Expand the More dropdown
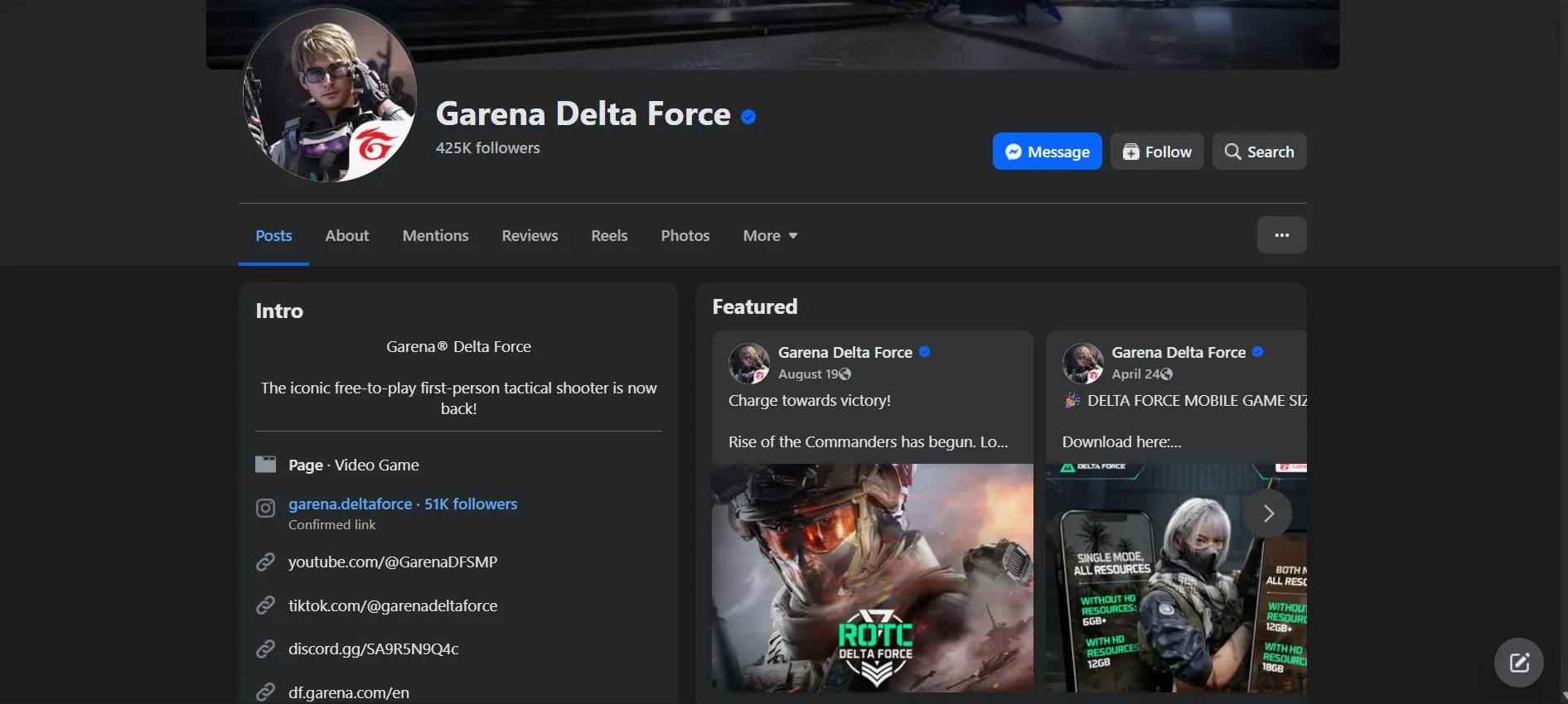 tap(770, 236)
